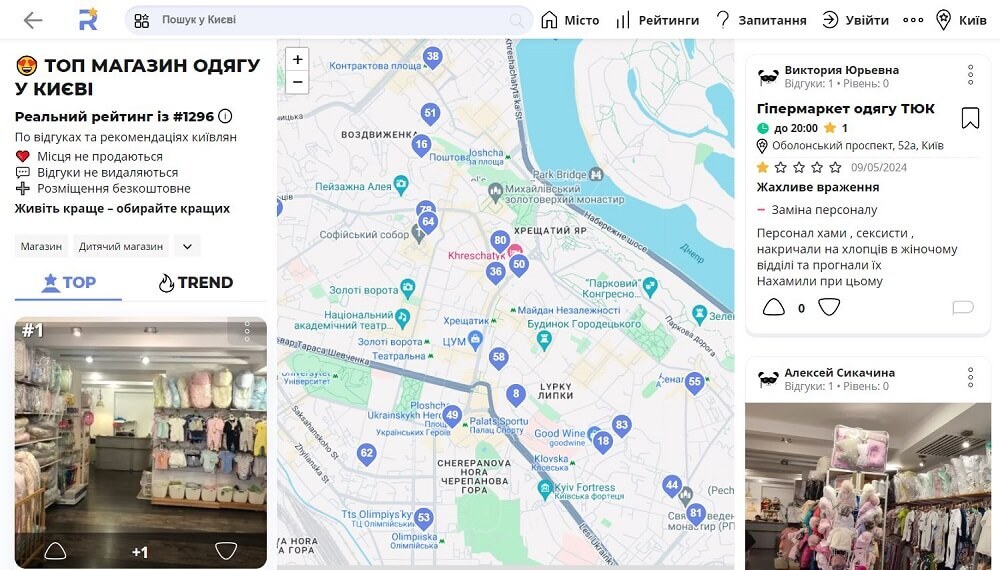Upvote Виктория Юрьевна's review
This screenshot has height=570, width=1000.
pyautogui.click(x=774, y=307)
